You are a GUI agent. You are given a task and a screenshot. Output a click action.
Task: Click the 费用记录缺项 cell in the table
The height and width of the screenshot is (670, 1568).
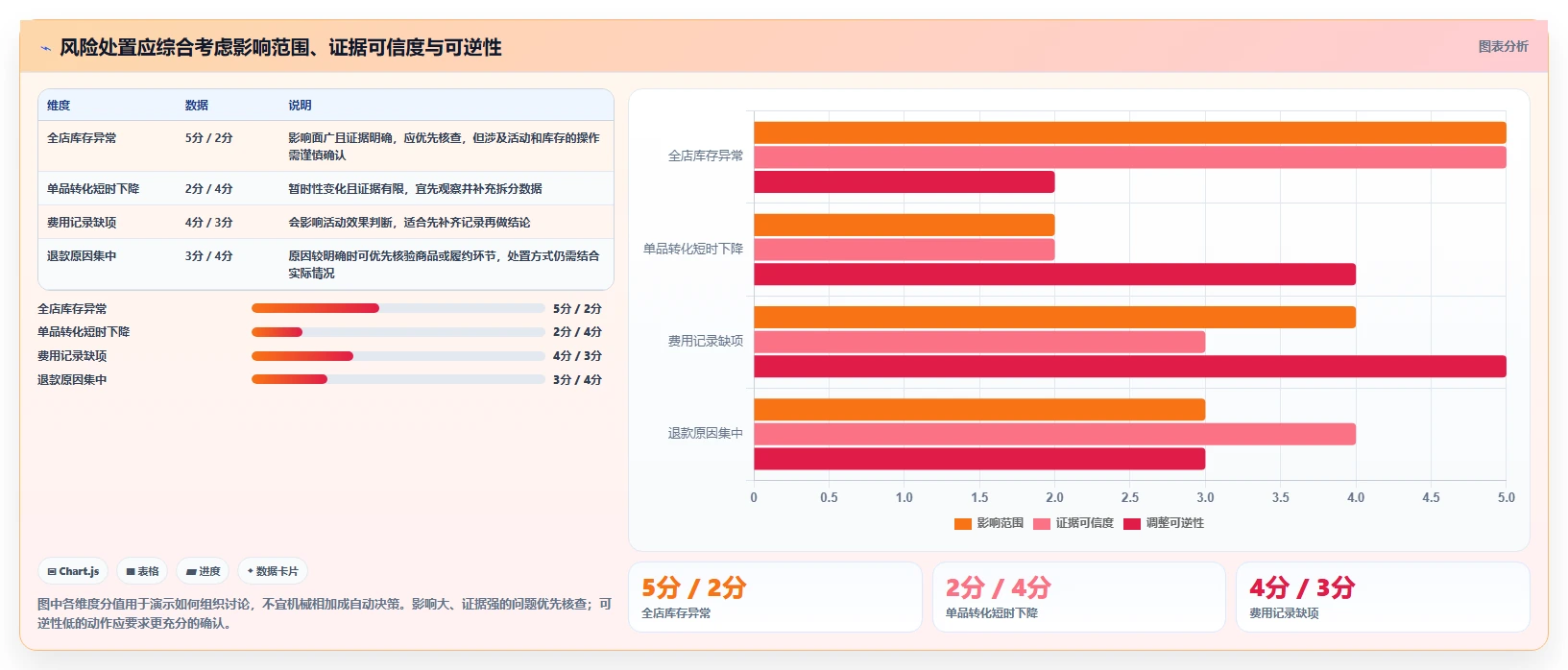82,223
